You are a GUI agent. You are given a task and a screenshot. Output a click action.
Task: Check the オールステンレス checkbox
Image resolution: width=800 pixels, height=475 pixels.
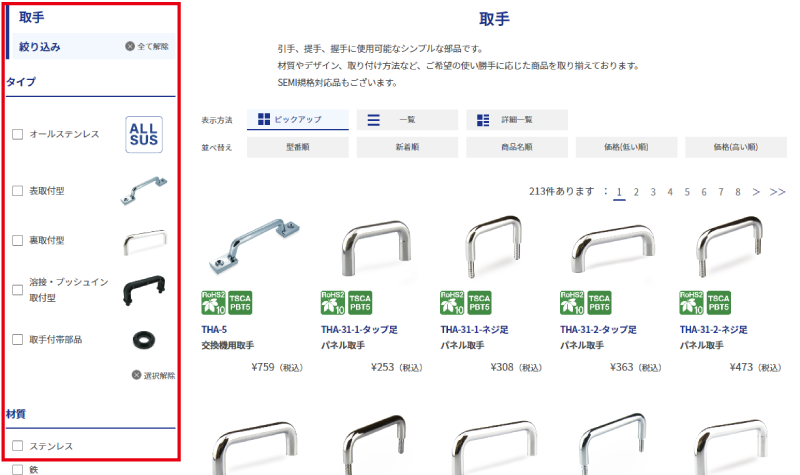(x=18, y=134)
